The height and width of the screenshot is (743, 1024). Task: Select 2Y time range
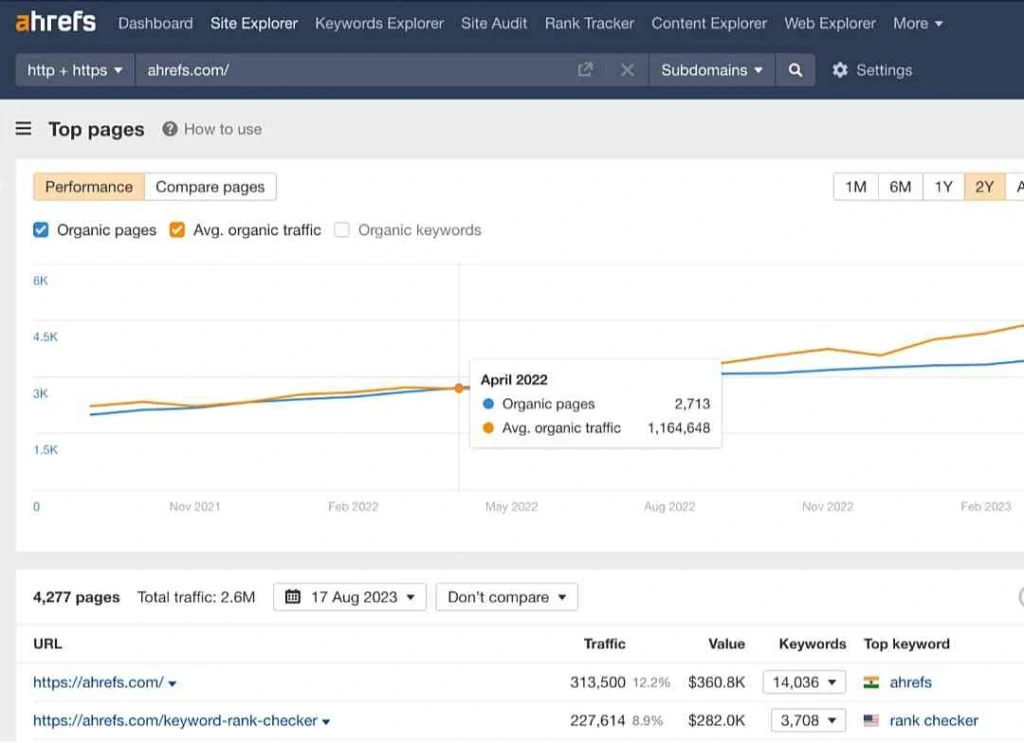click(985, 187)
